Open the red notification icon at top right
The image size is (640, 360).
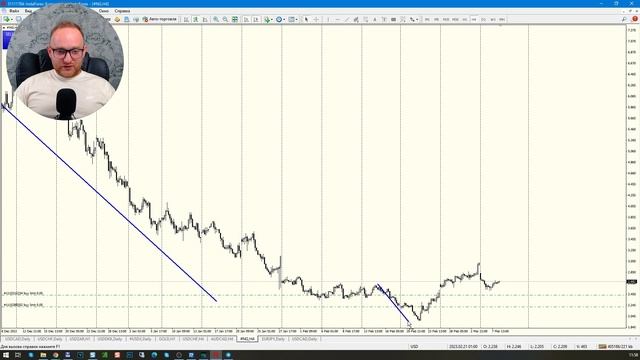pyautogui.click(x=635, y=19)
